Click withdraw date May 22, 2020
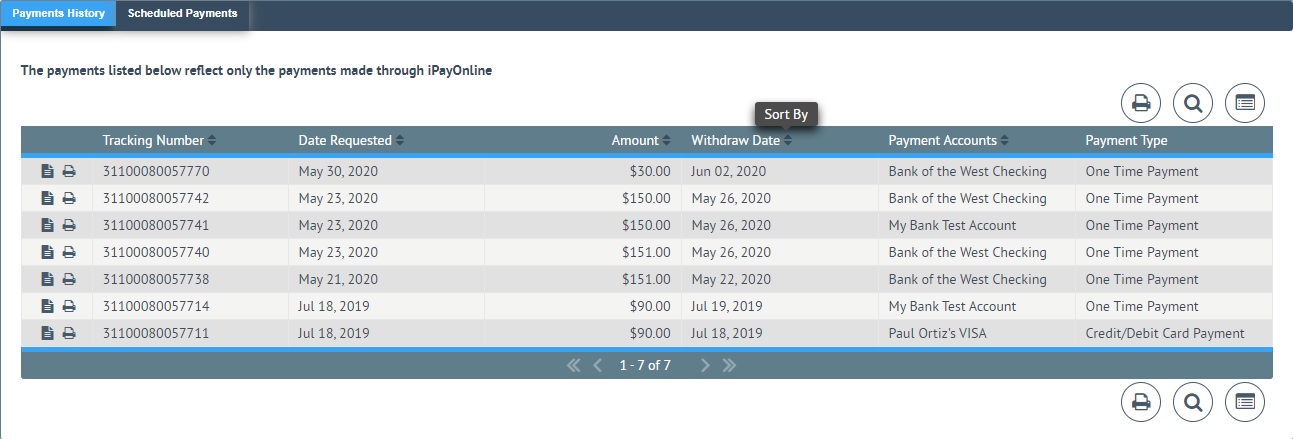The image size is (1293, 439). click(731, 279)
